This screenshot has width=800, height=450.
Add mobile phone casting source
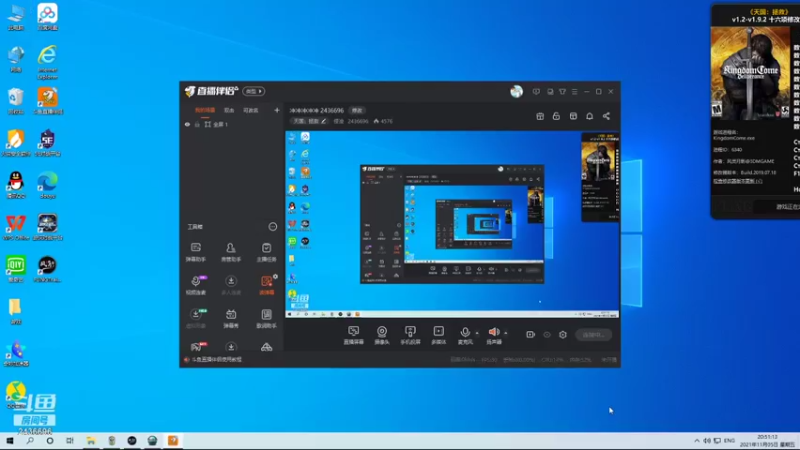pyautogui.click(x=410, y=335)
